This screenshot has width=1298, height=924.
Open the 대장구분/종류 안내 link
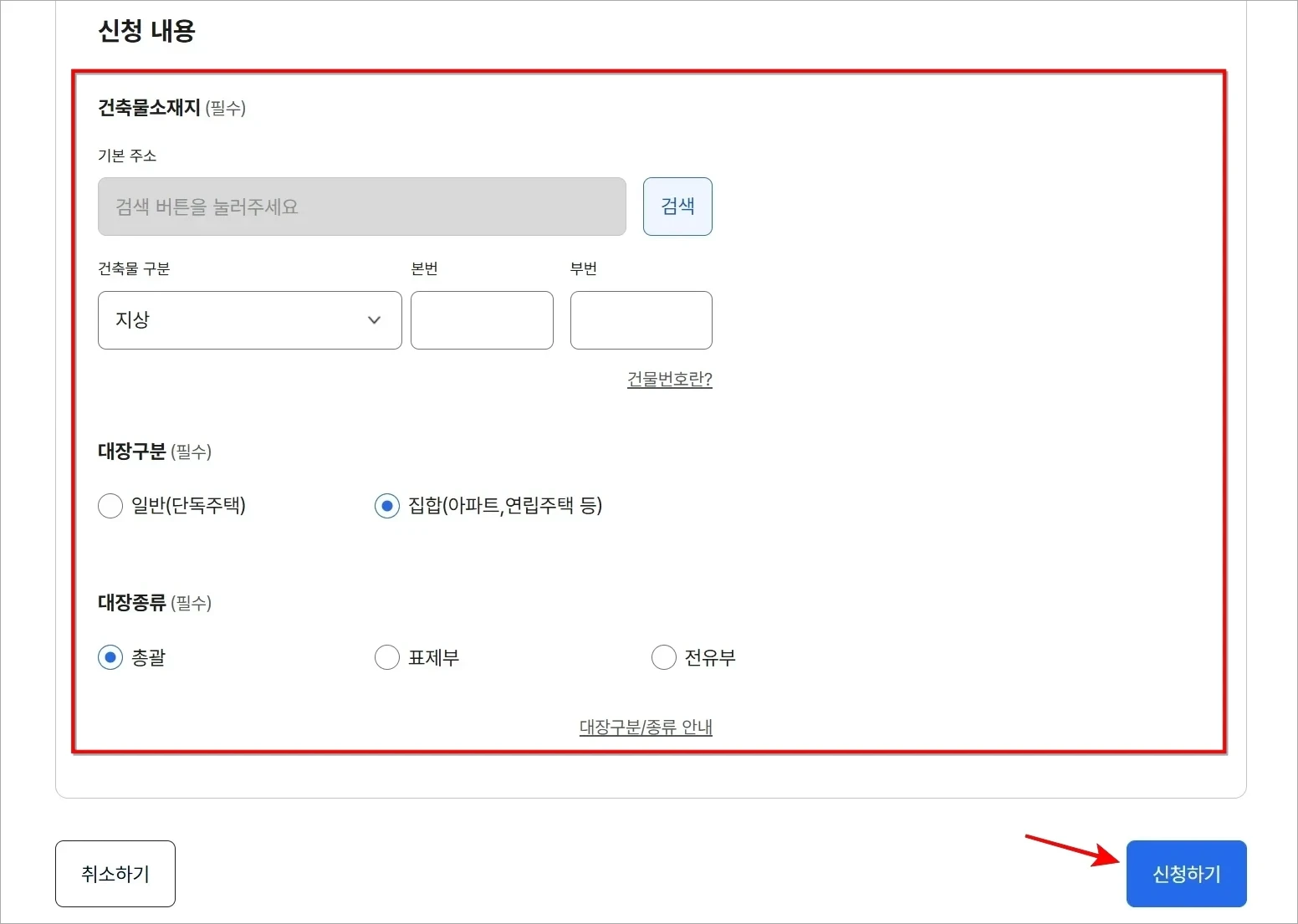(x=645, y=727)
